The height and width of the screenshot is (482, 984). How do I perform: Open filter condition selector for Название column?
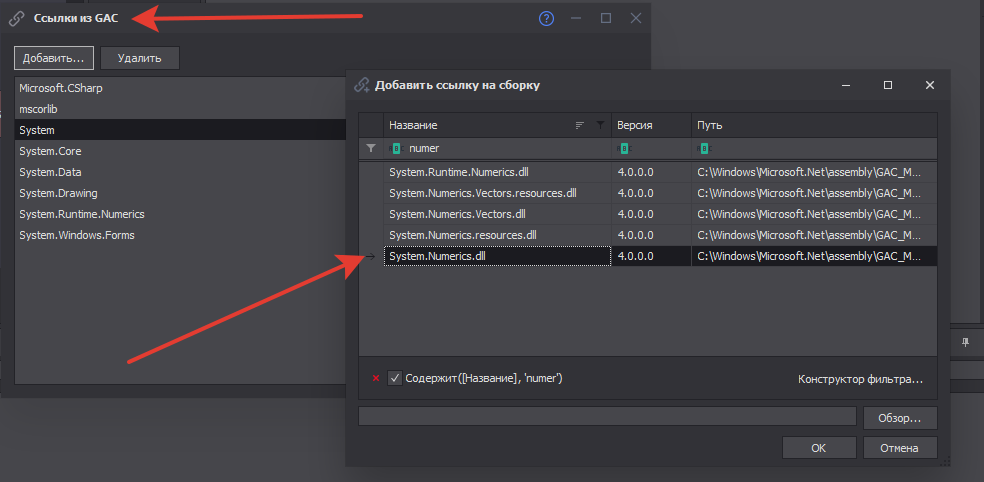[396, 148]
